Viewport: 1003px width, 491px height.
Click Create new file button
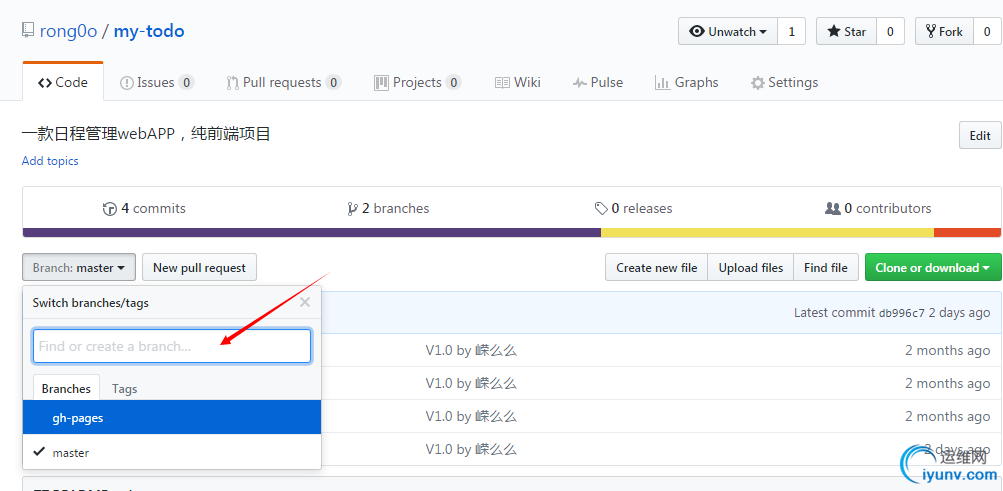pyautogui.click(x=656, y=267)
